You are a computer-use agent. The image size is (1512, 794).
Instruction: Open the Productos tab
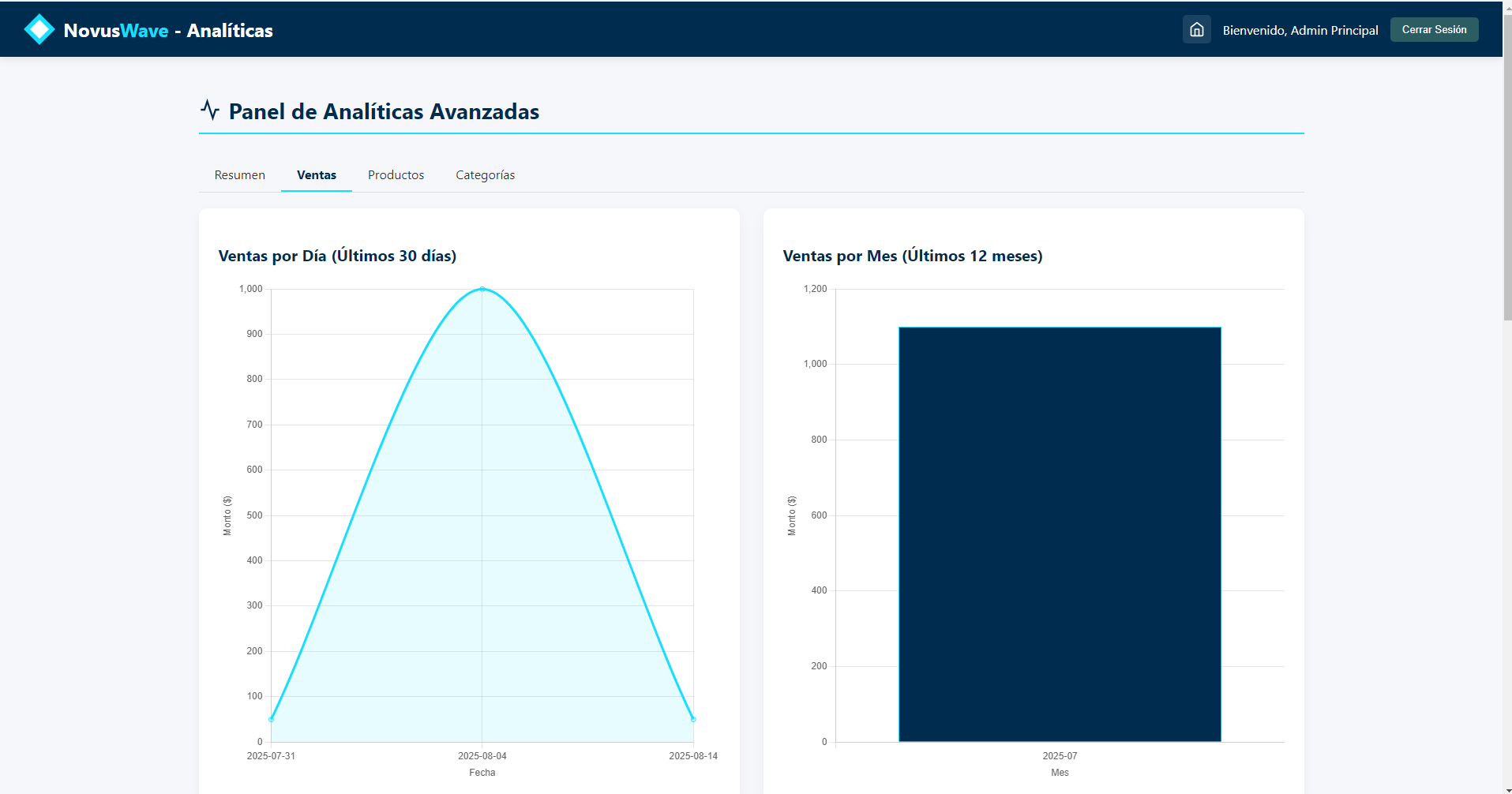click(396, 175)
